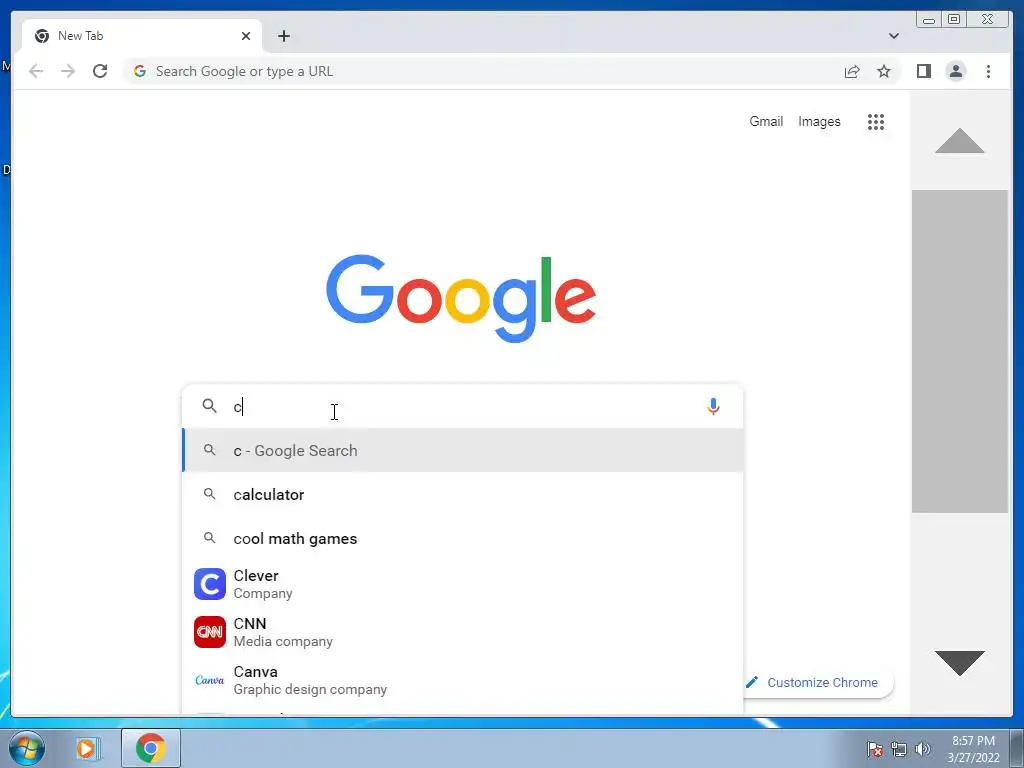Pick the Canva Graphic design company text
Image resolution: width=1024 pixels, height=768 pixels.
[x=310, y=680]
